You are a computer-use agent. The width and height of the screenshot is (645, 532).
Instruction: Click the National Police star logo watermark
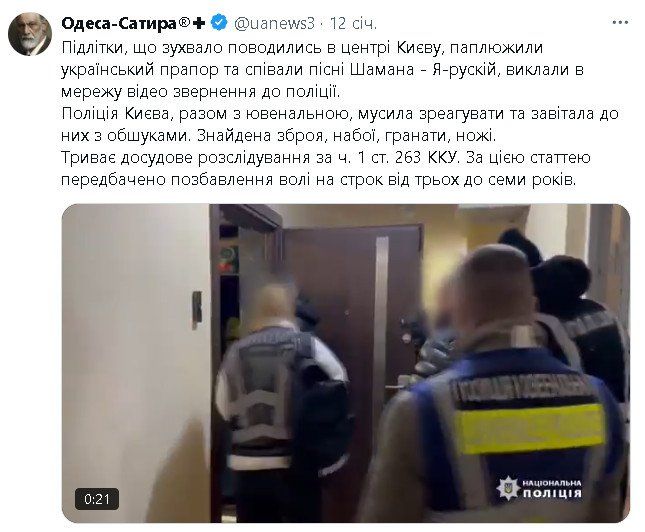[x=508, y=488]
